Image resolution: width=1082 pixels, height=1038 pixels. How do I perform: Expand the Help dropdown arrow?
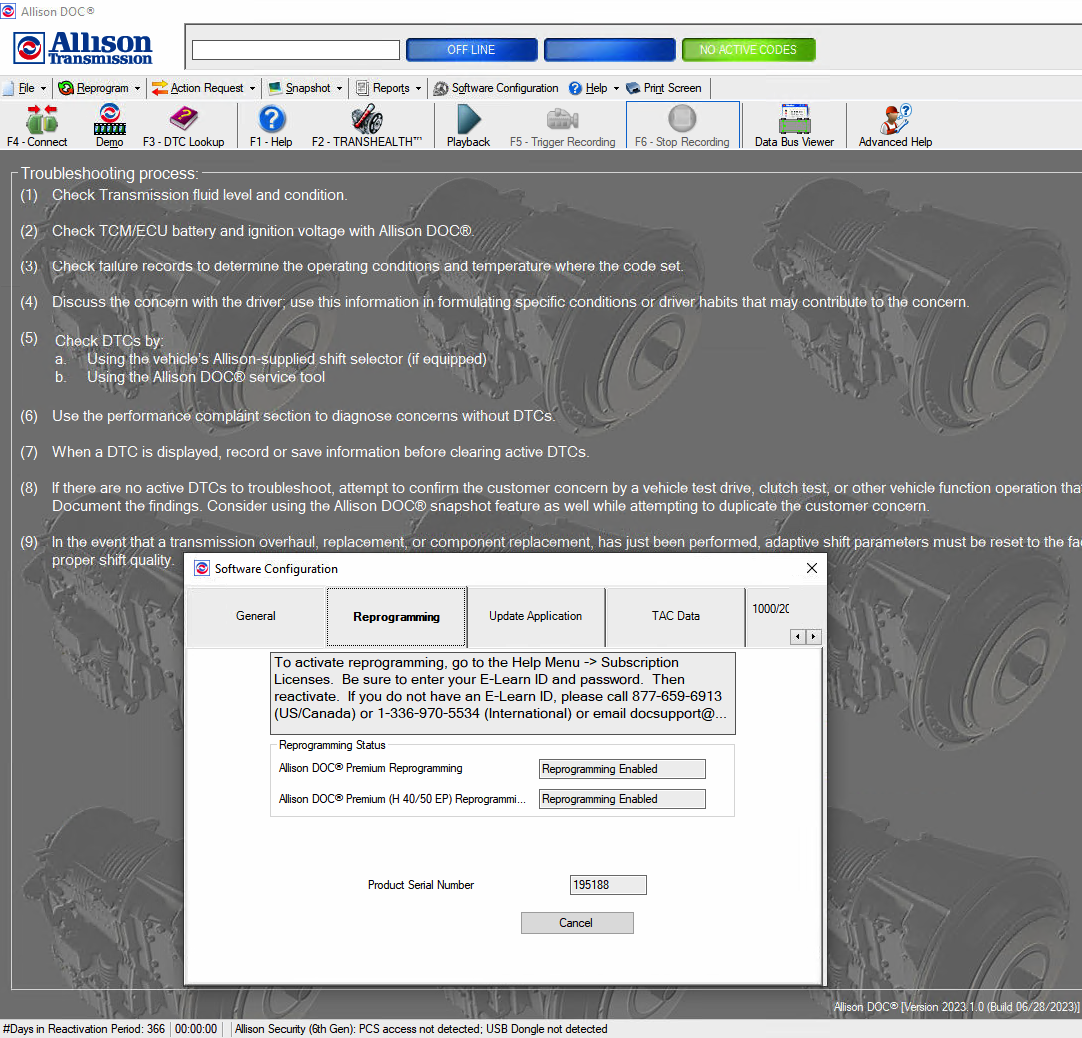(616, 88)
